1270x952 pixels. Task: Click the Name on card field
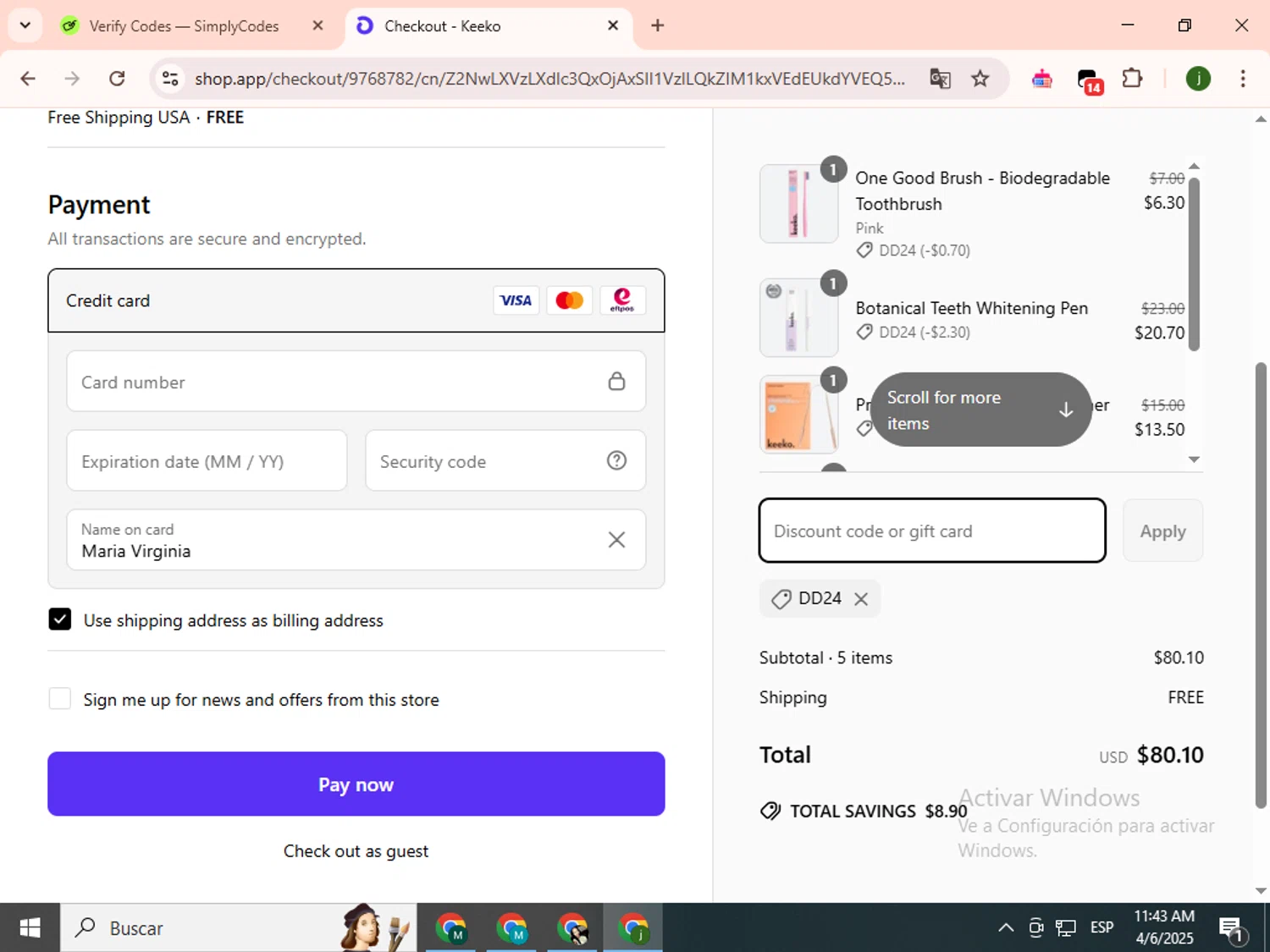(356, 540)
